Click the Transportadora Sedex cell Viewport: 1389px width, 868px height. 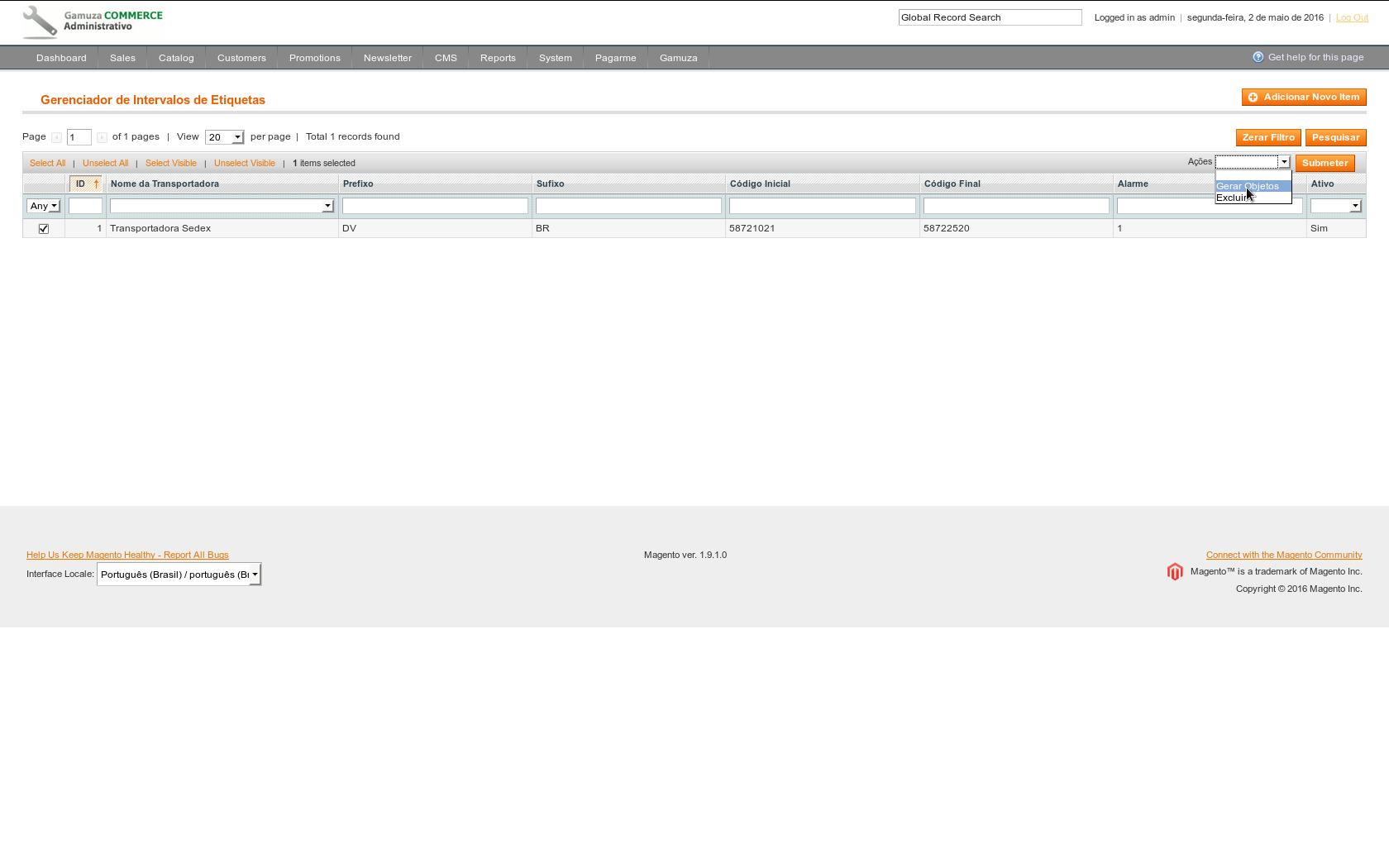222,229
